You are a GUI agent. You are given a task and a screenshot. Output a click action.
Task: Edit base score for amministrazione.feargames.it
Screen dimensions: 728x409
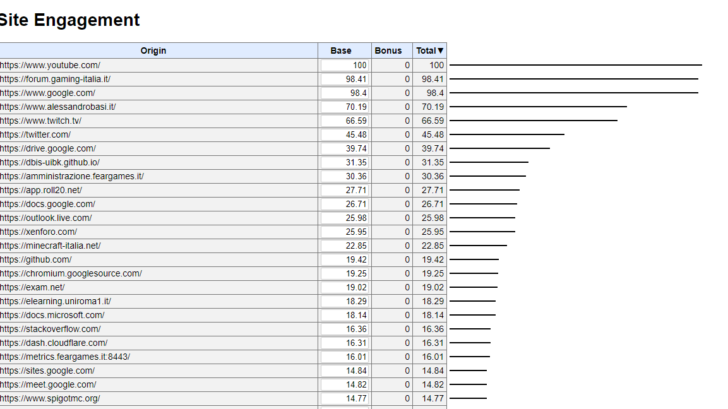click(344, 176)
